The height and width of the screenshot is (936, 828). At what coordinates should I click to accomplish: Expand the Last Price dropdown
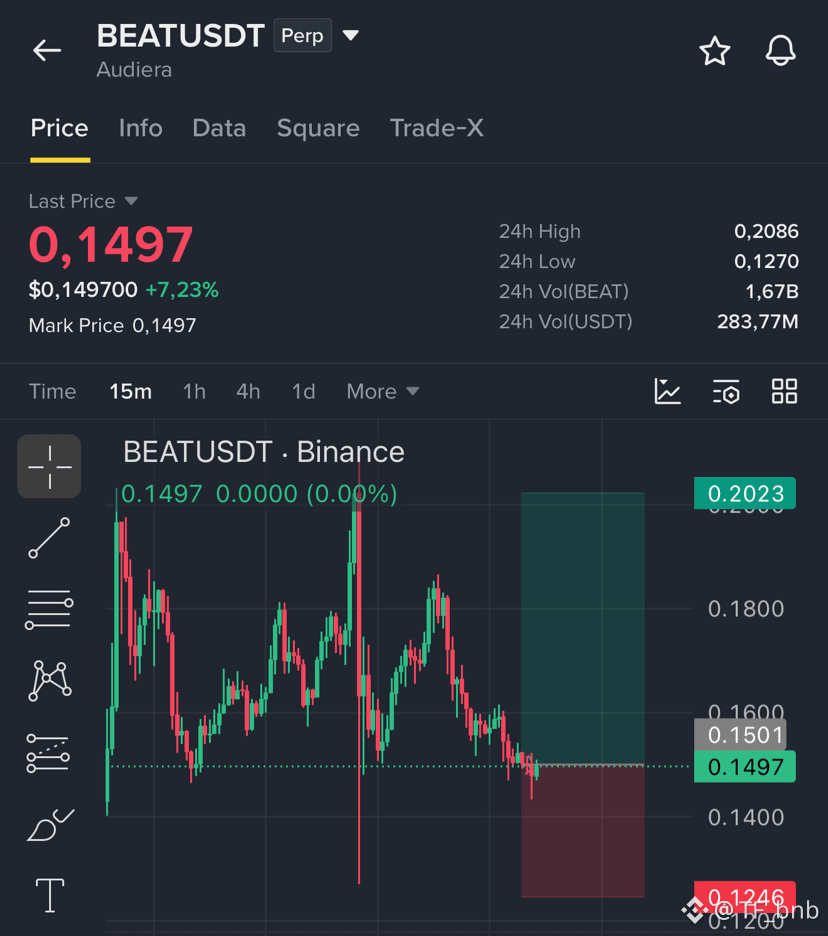coord(131,201)
